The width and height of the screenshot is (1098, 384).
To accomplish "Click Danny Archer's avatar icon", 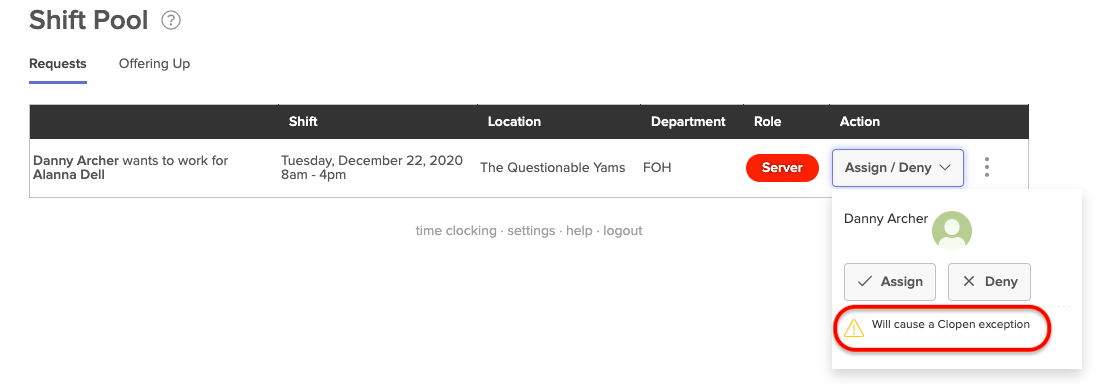I will (x=952, y=231).
